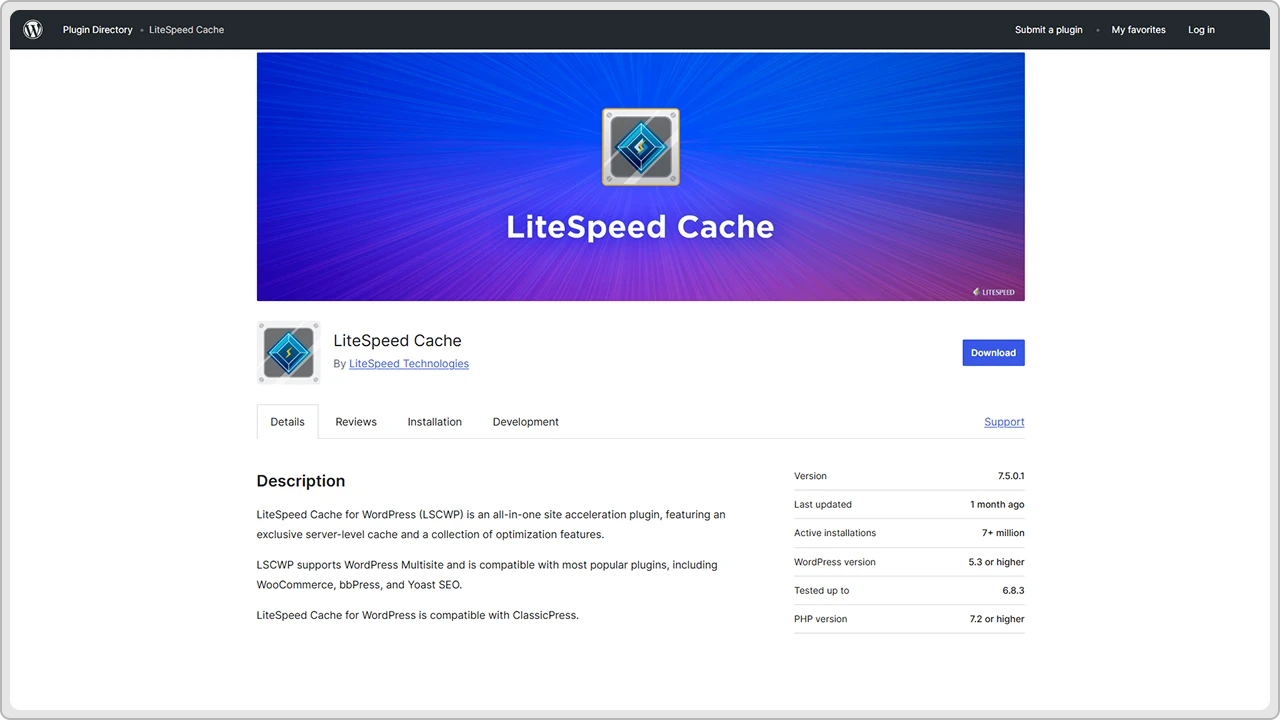Open My favorites in the header

pyautogui.click(x=1138, y=29)
